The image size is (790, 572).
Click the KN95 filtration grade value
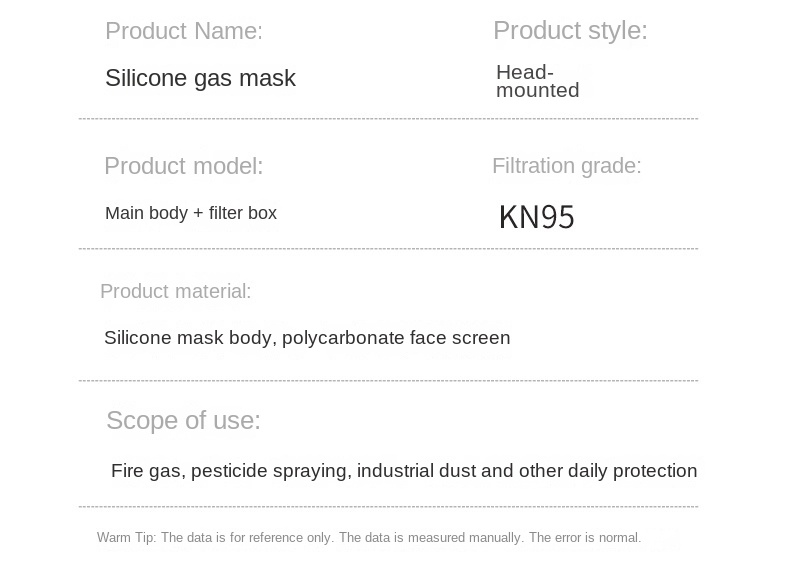(537, 217)
